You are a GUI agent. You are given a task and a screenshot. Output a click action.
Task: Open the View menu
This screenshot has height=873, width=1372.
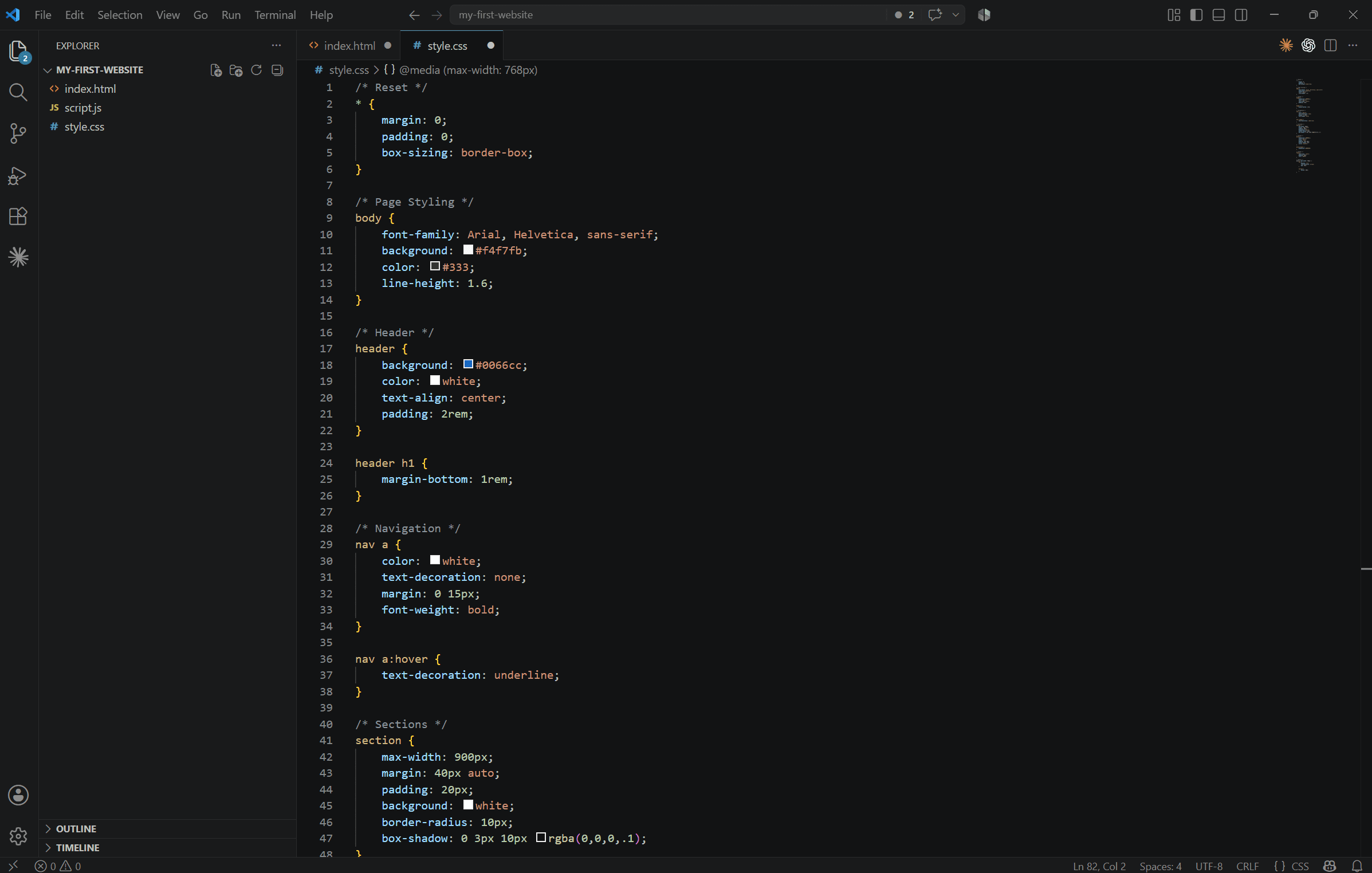pyautogui.click(x=168, y=15)
